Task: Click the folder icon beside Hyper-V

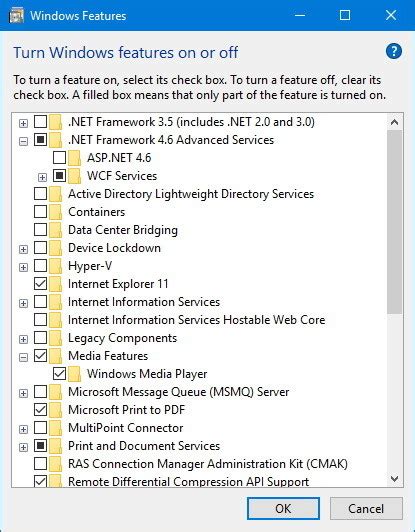Action: (x=55, y=266)
